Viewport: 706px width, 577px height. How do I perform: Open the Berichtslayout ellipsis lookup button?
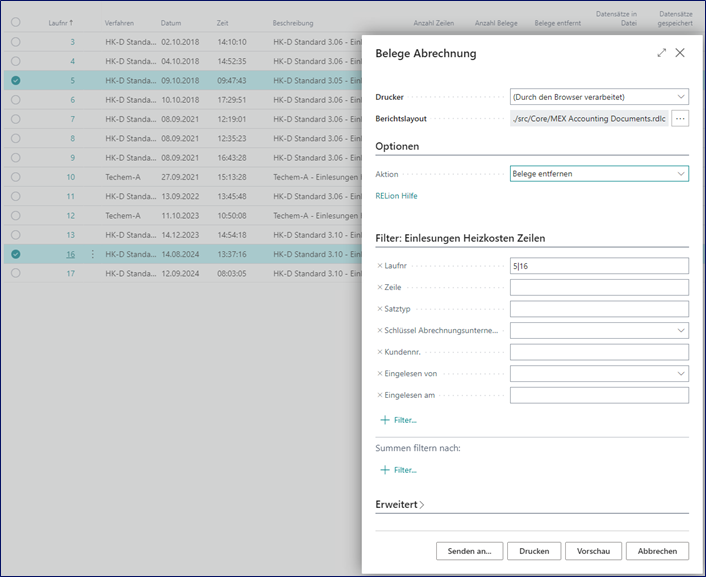pos(680,118)
